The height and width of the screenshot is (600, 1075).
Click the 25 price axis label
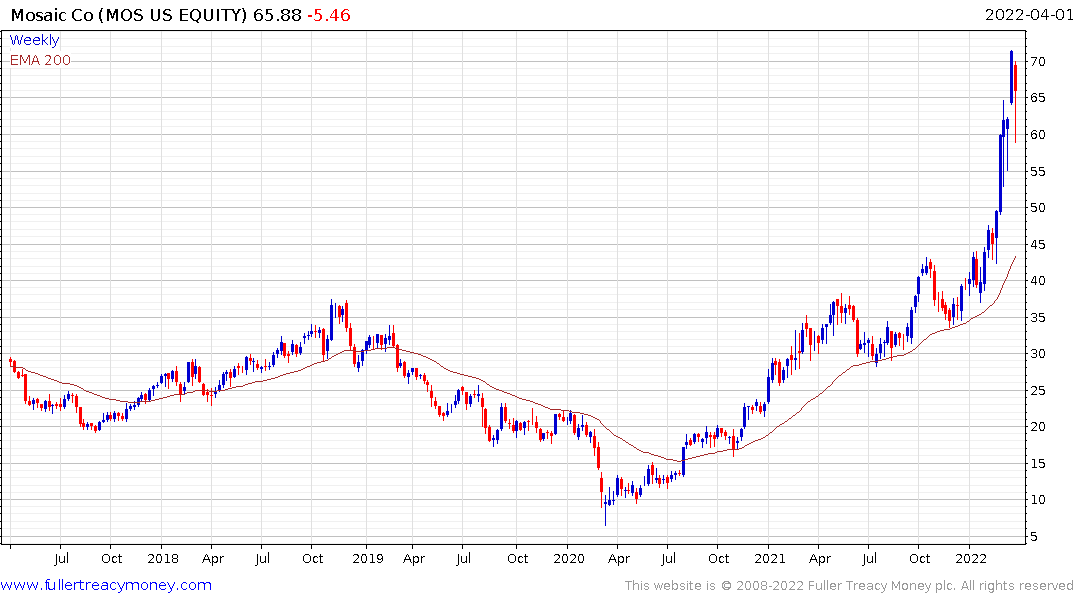(x=1038, y=391)
